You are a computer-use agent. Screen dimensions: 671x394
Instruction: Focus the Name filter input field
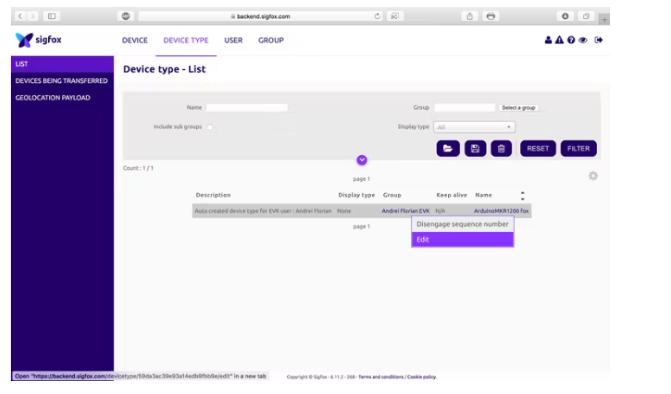point(247,108)
